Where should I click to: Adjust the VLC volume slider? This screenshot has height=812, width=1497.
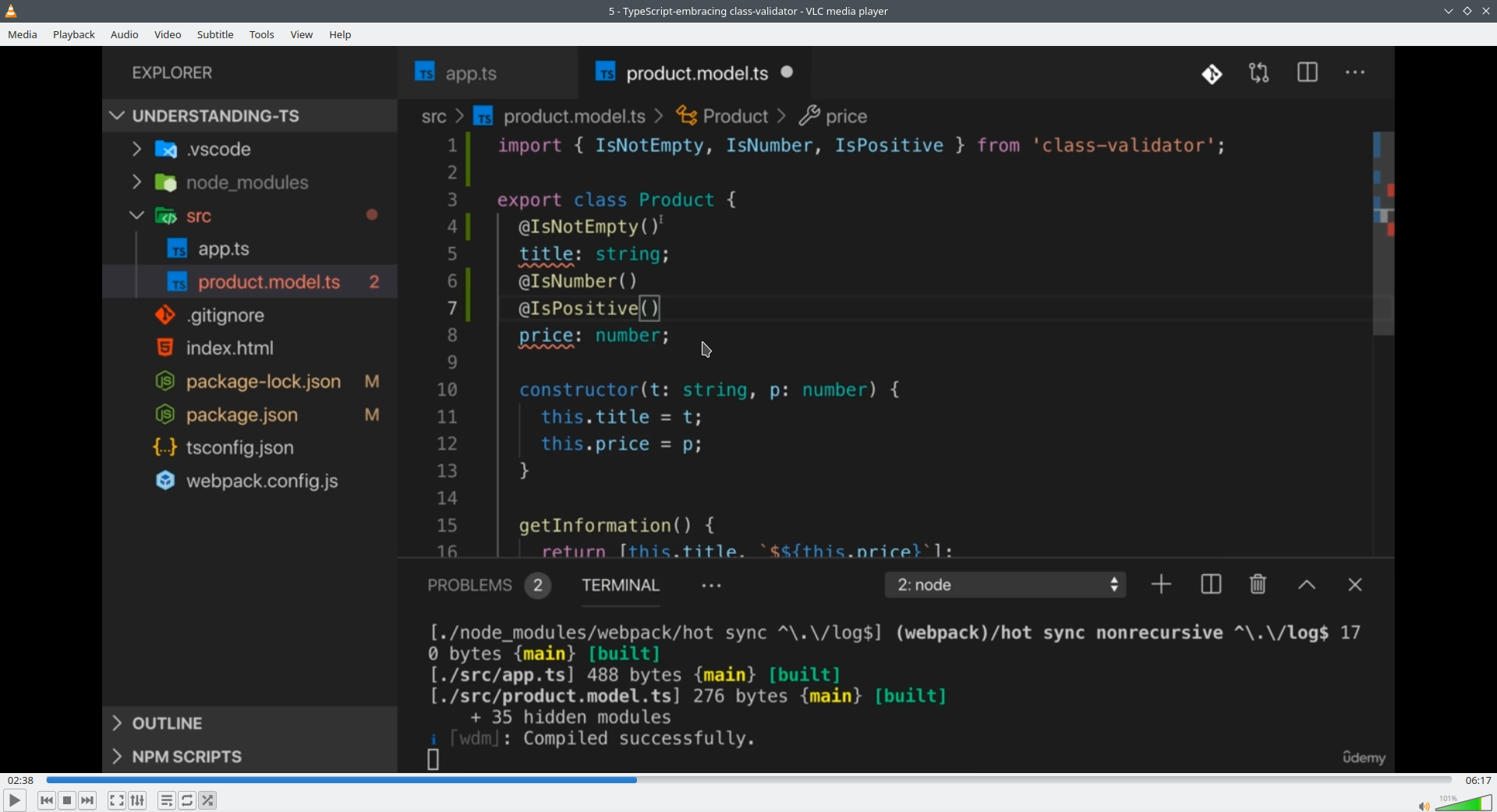pyautogui.click(x=1463, y=803)
